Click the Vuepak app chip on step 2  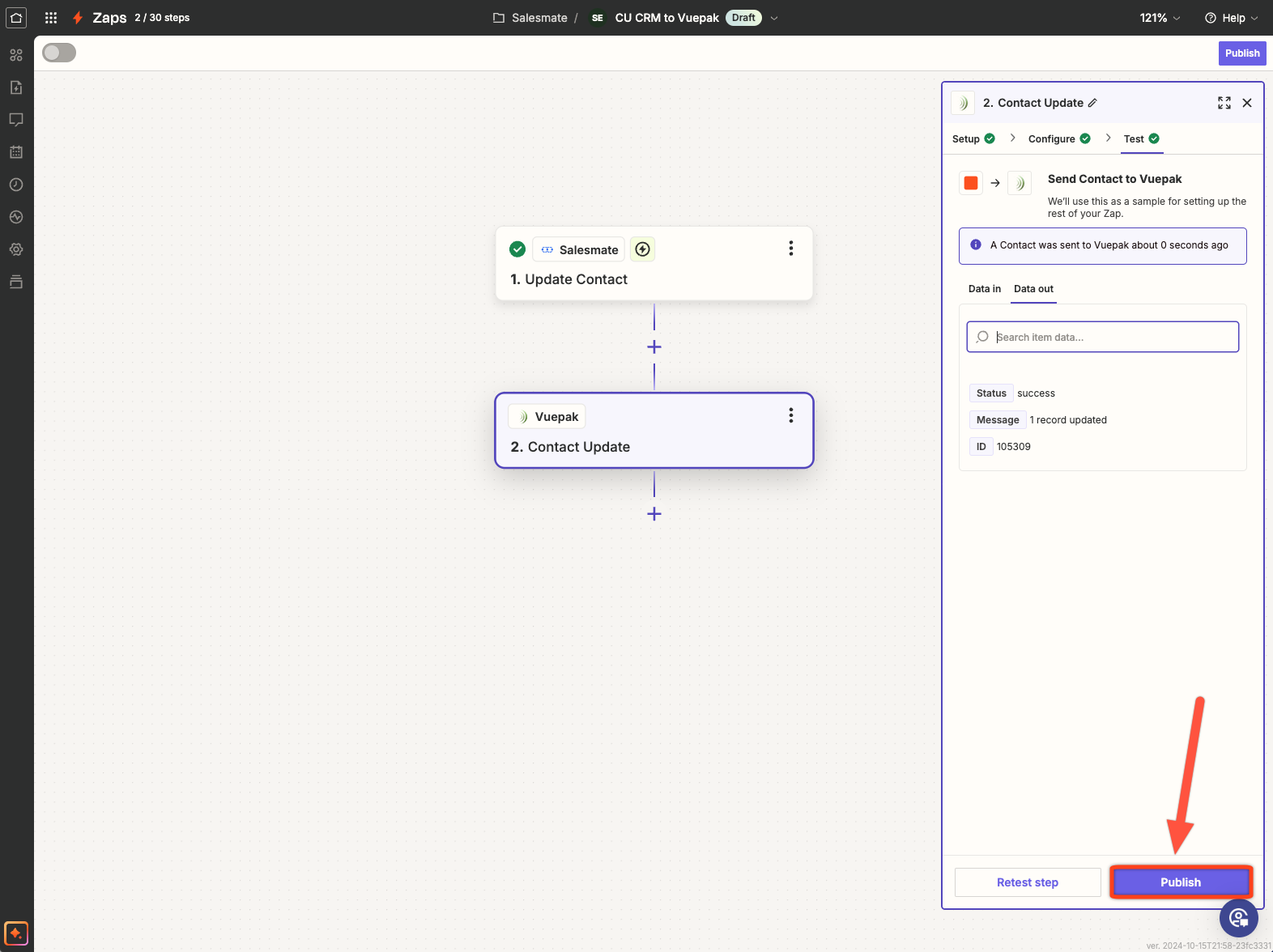[x=547, y=416]
